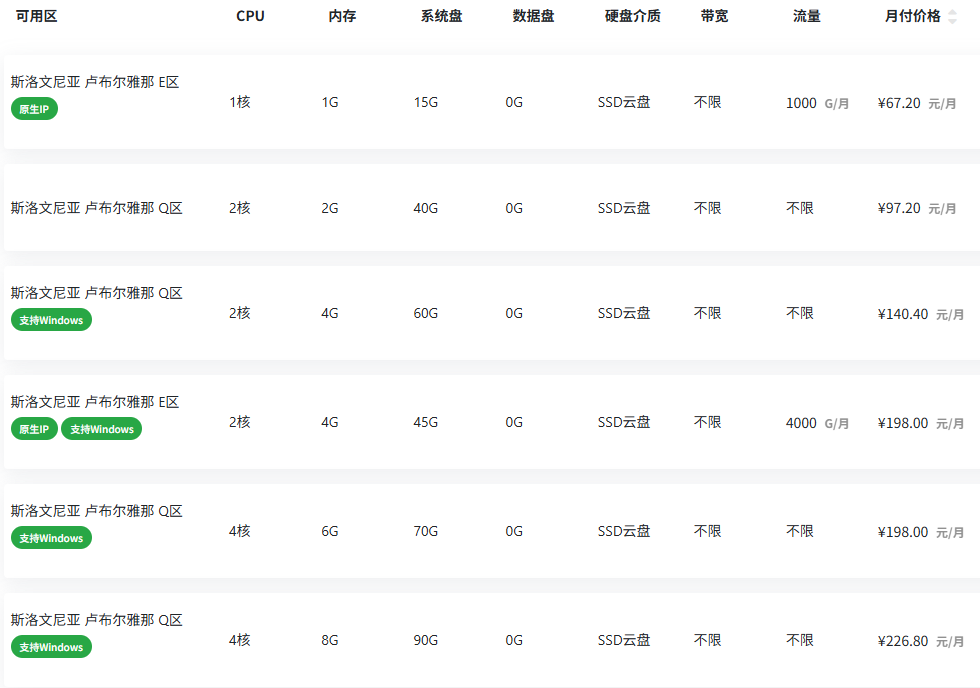Select the ¥97.20 plan price
Viewport: 980px width, 688px height.
898,208
